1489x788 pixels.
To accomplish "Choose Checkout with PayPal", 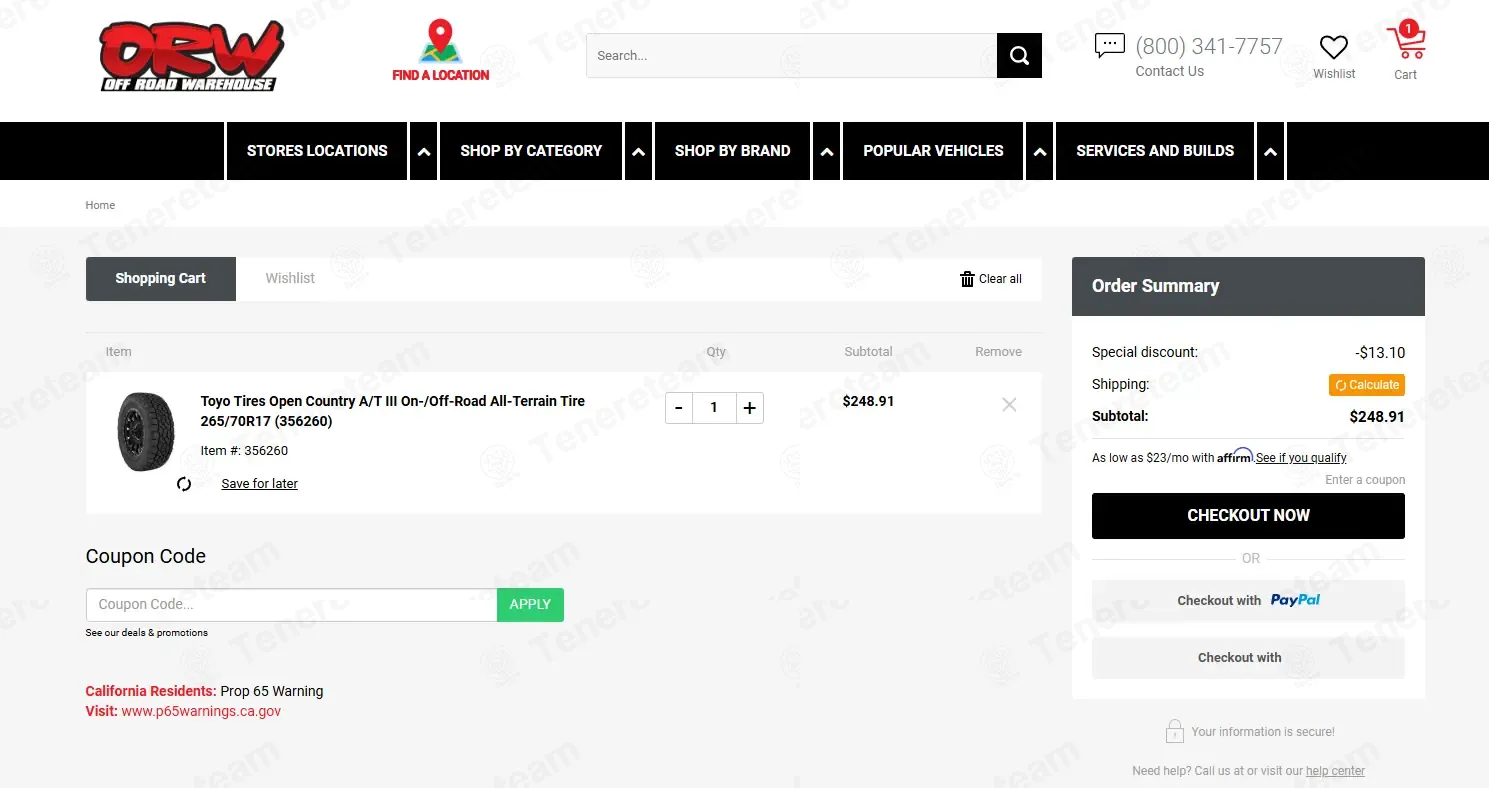I will coord(1248,601).
